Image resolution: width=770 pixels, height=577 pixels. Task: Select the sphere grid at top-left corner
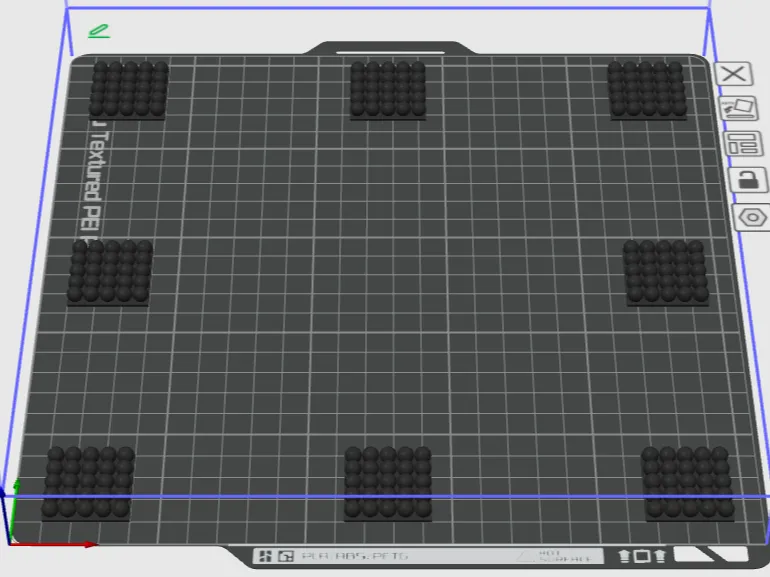[129, 90]
